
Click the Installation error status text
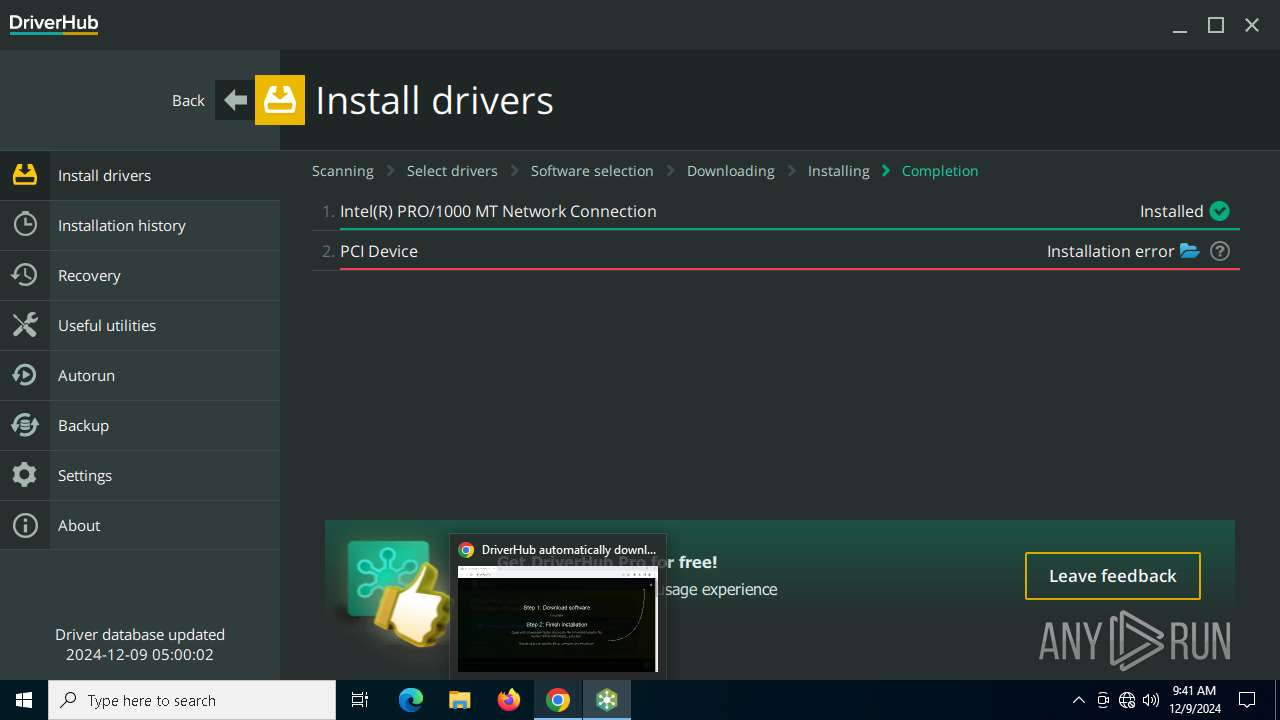pyautogui.click(x=1110, y=251)
